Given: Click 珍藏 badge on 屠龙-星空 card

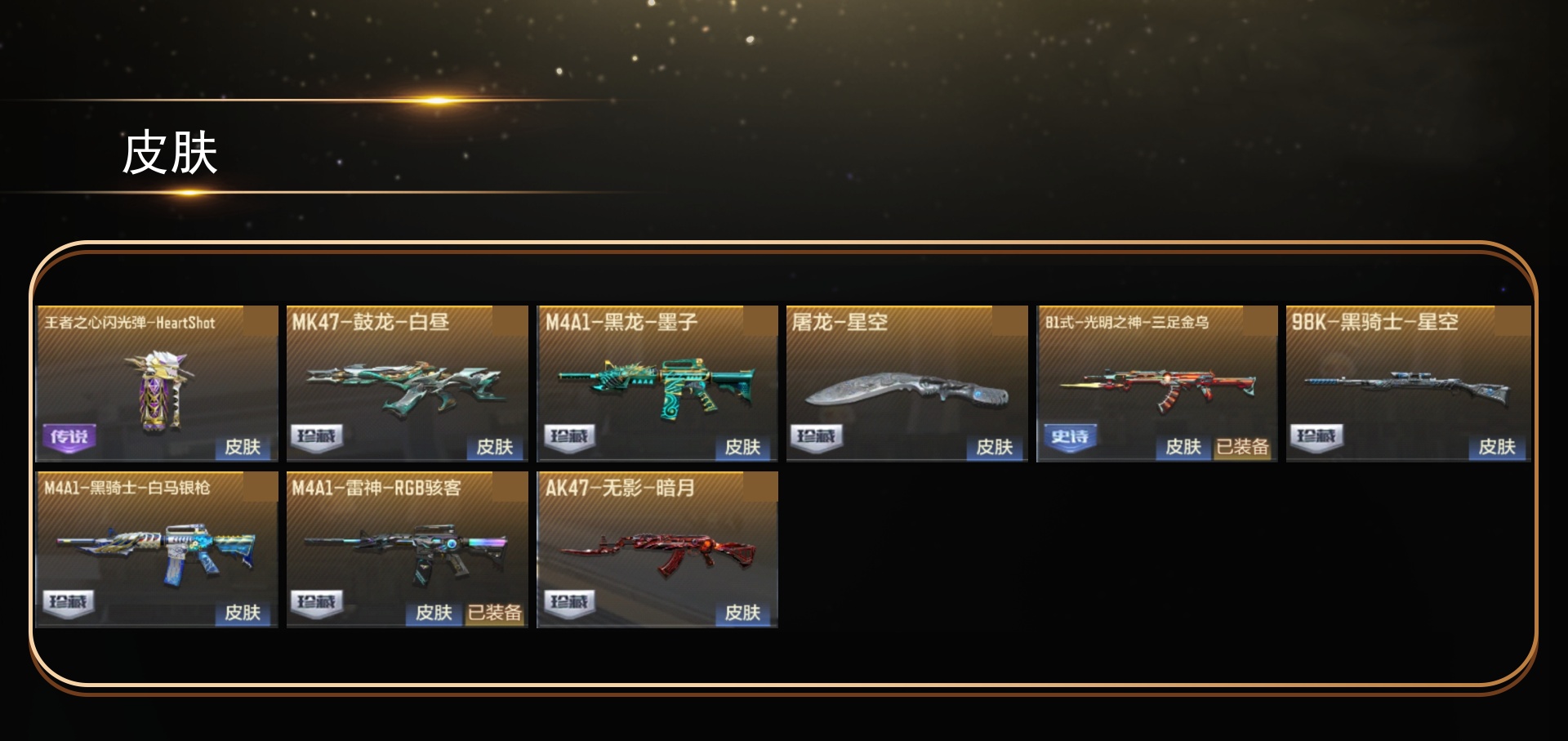Looking at the screenshot, I should (816, 438).
